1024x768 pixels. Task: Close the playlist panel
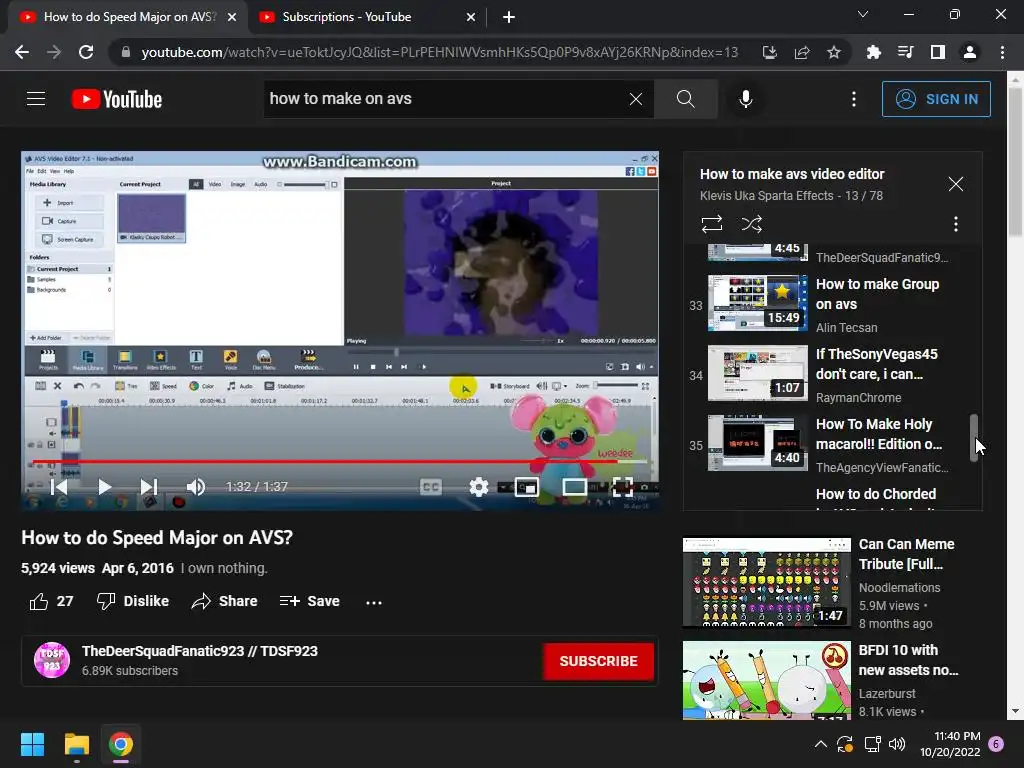click(x=955, y=184)
